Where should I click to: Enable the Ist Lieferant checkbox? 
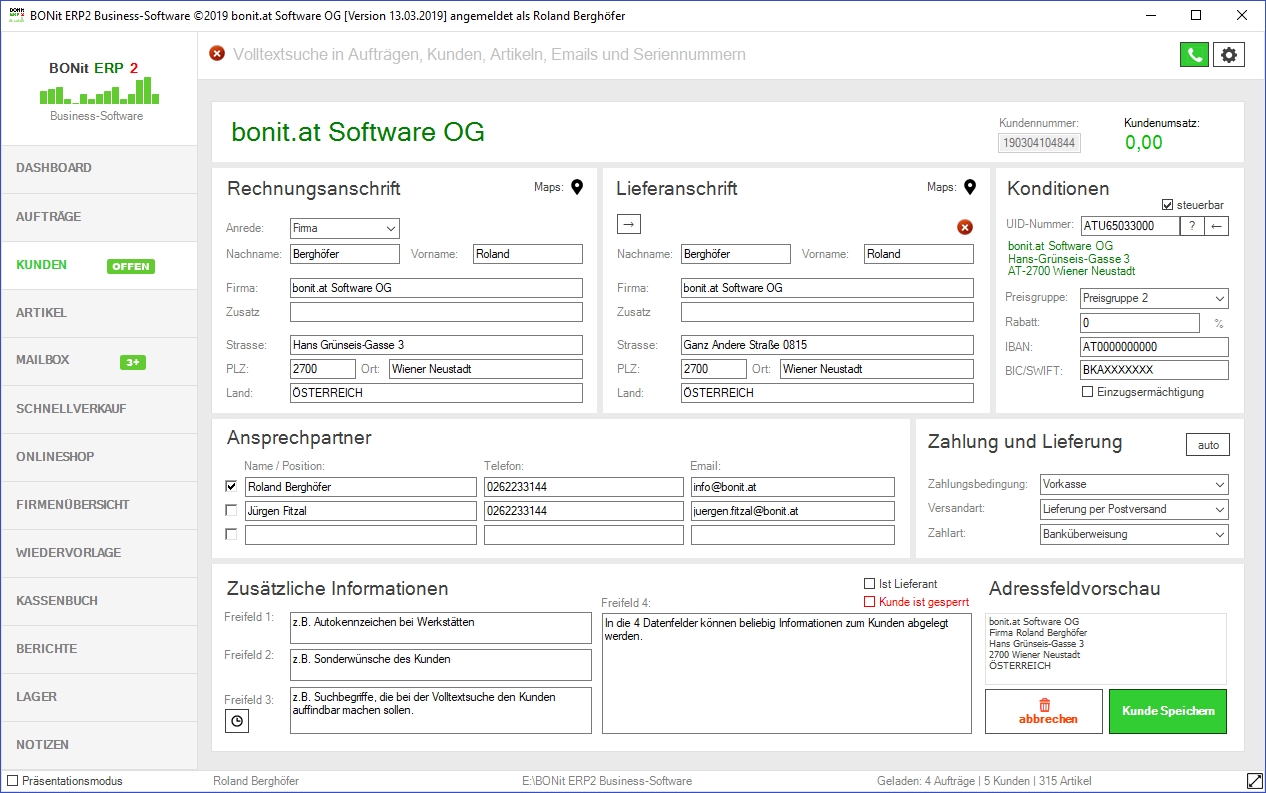pos(869,584)
